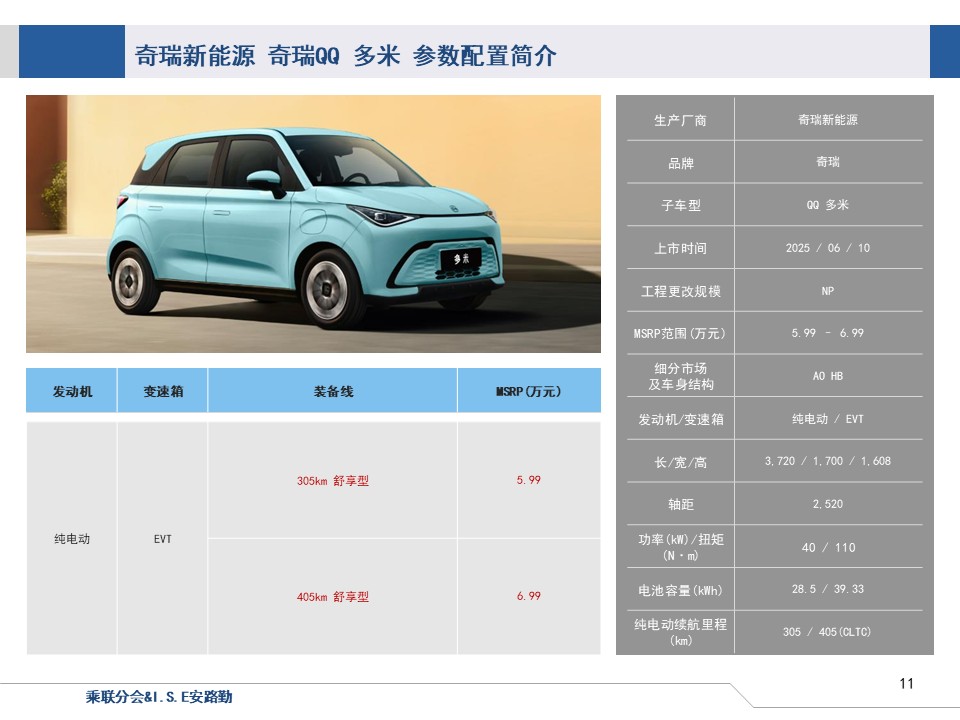
Task: Click the footer 乘联分会&I.S.E安路勤
Action: pos(159,697)
